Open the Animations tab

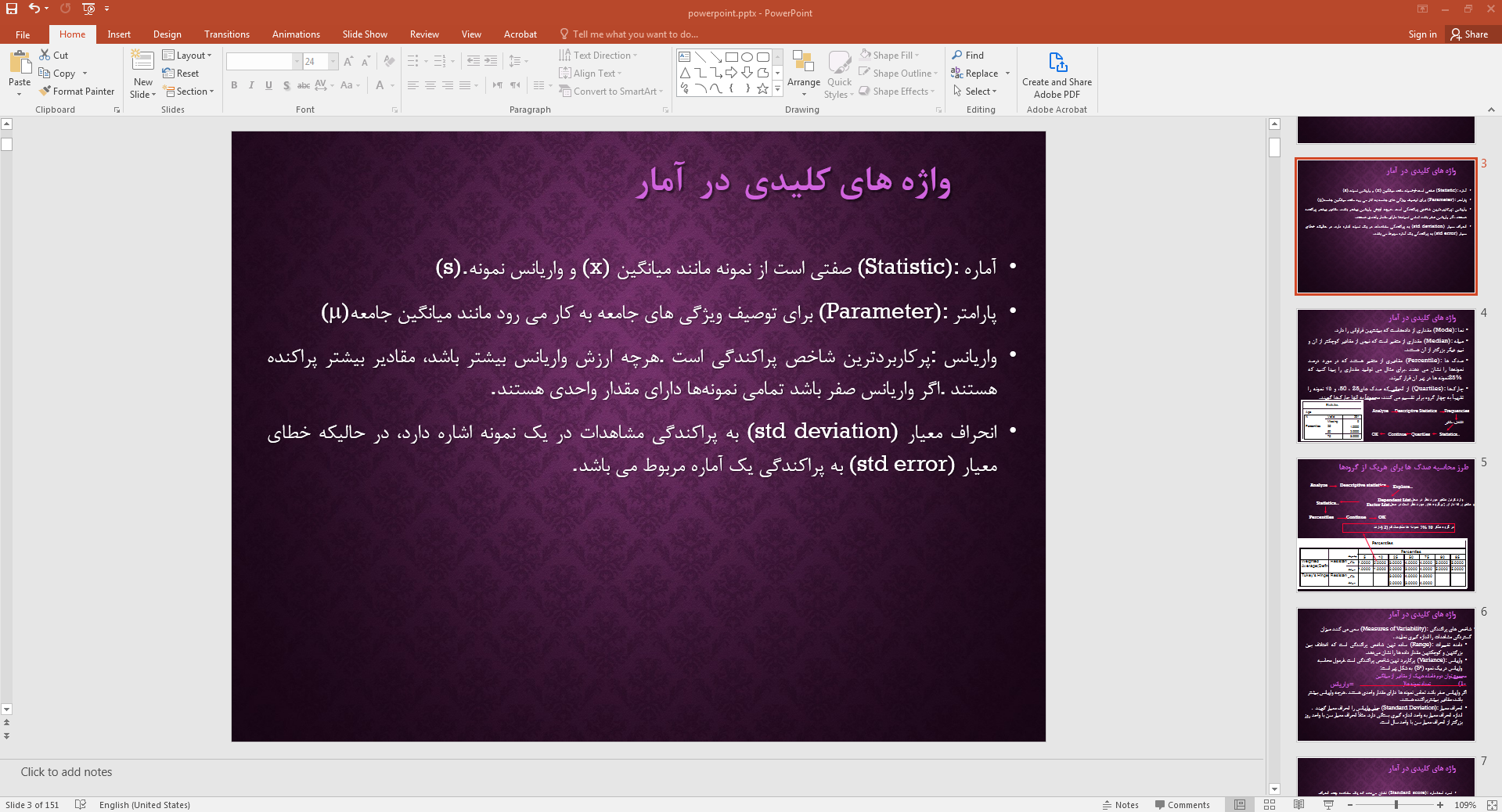[x=296, y=34]
